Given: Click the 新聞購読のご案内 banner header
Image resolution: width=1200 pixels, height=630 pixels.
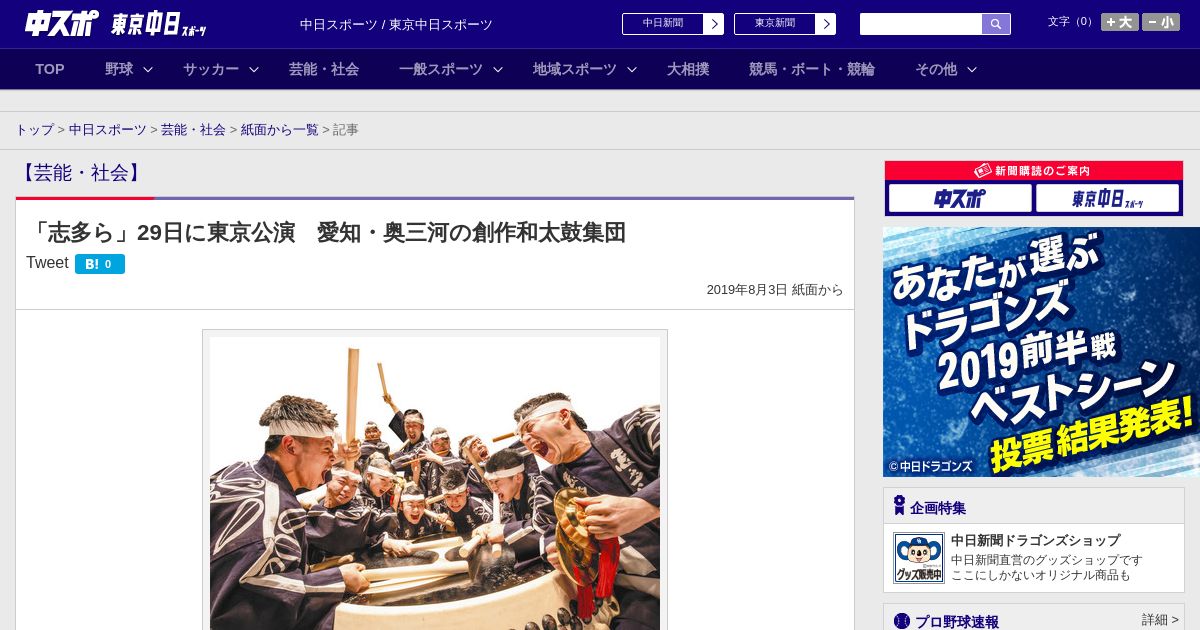Looking at the screenshot, I should (x=1034, y=171).
